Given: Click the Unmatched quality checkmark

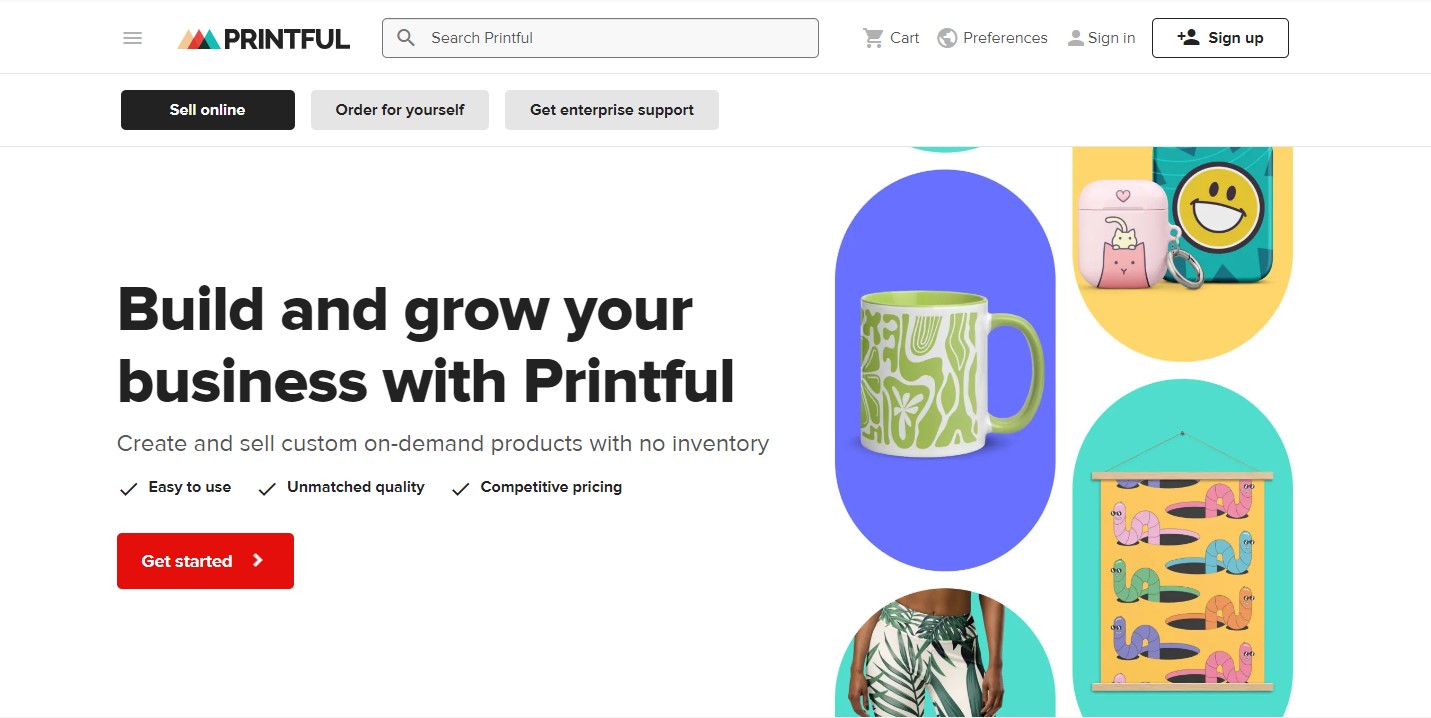Looking at the screenshot, I should pos(267,489).
